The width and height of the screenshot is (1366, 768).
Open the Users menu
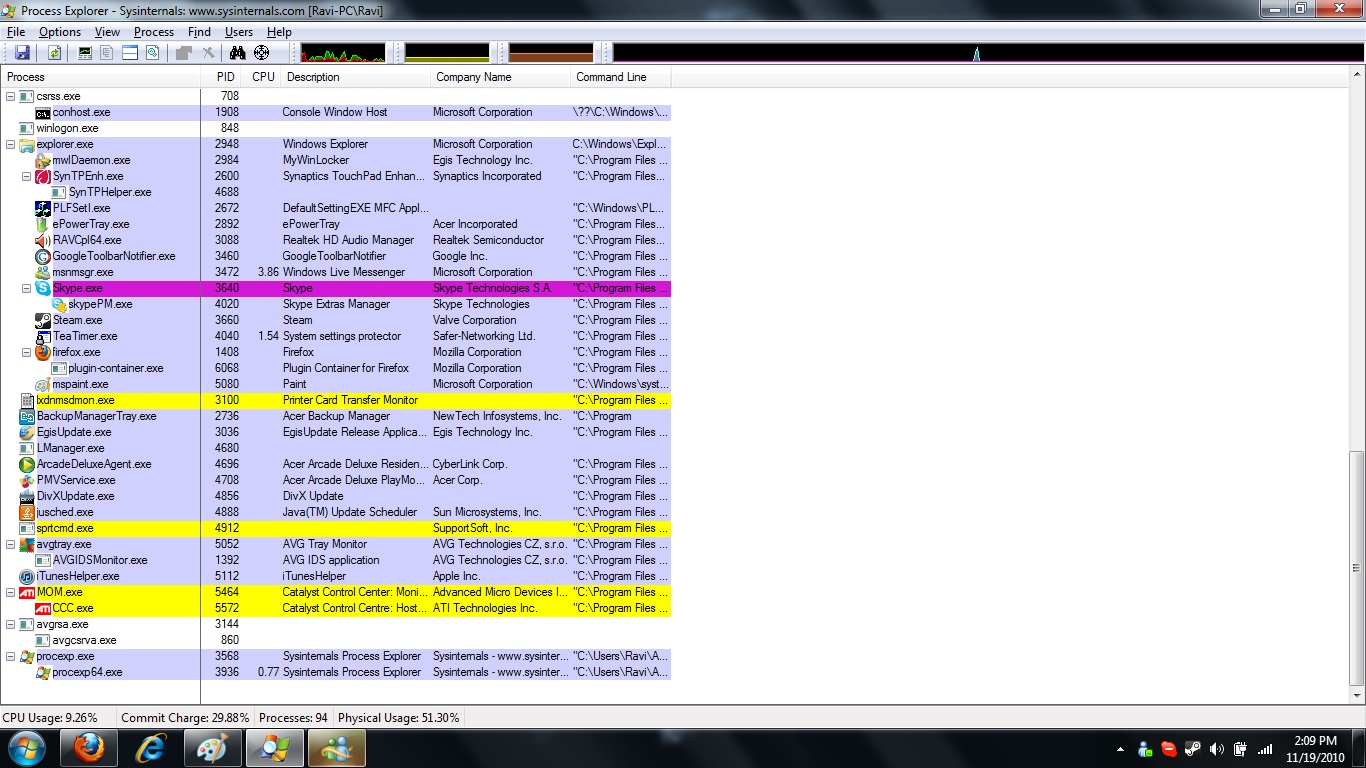pos(239,32)
